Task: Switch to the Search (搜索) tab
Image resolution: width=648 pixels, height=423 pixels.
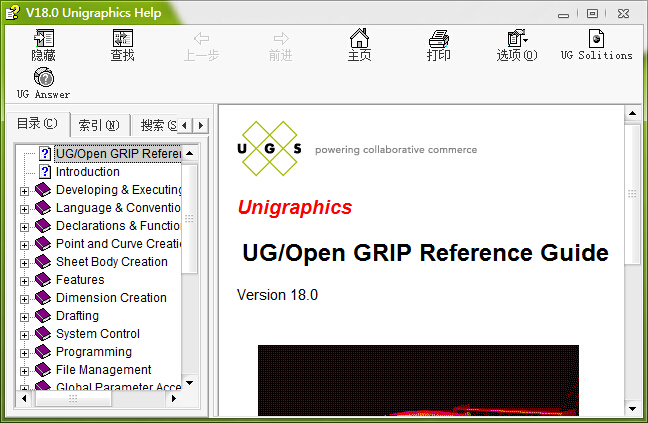Action: click(x=156, y=125)
